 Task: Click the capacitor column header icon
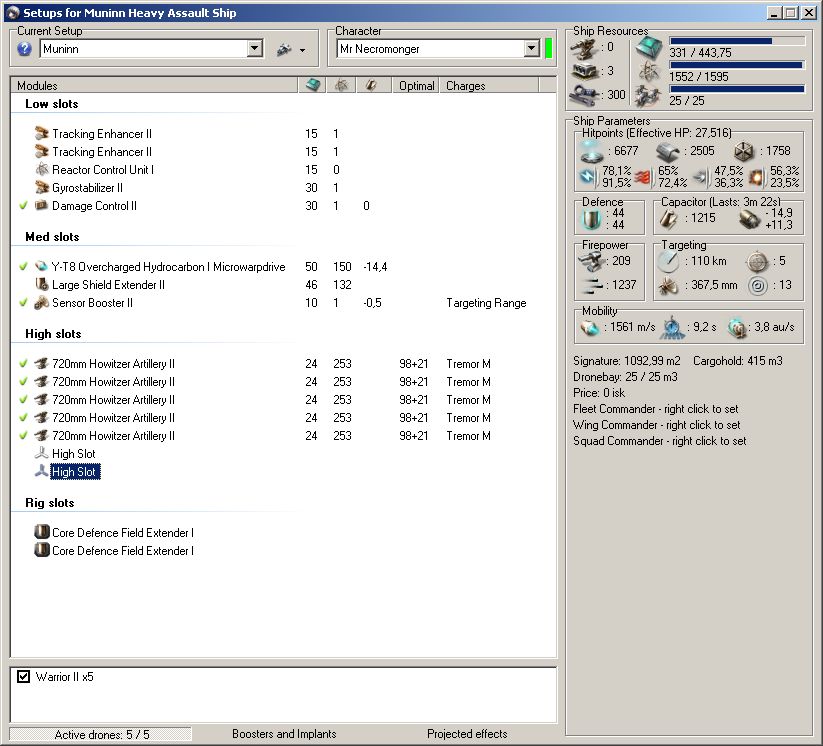click(371, 85)
